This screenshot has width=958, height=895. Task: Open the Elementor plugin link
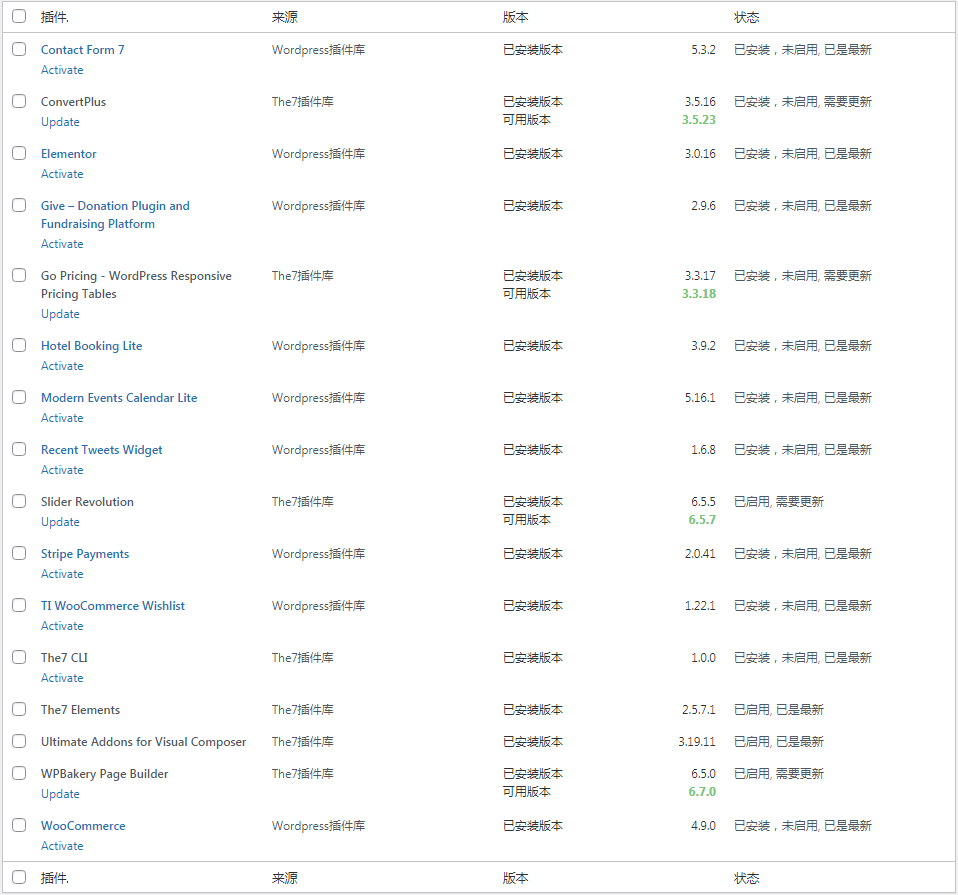tap(69, 154)
